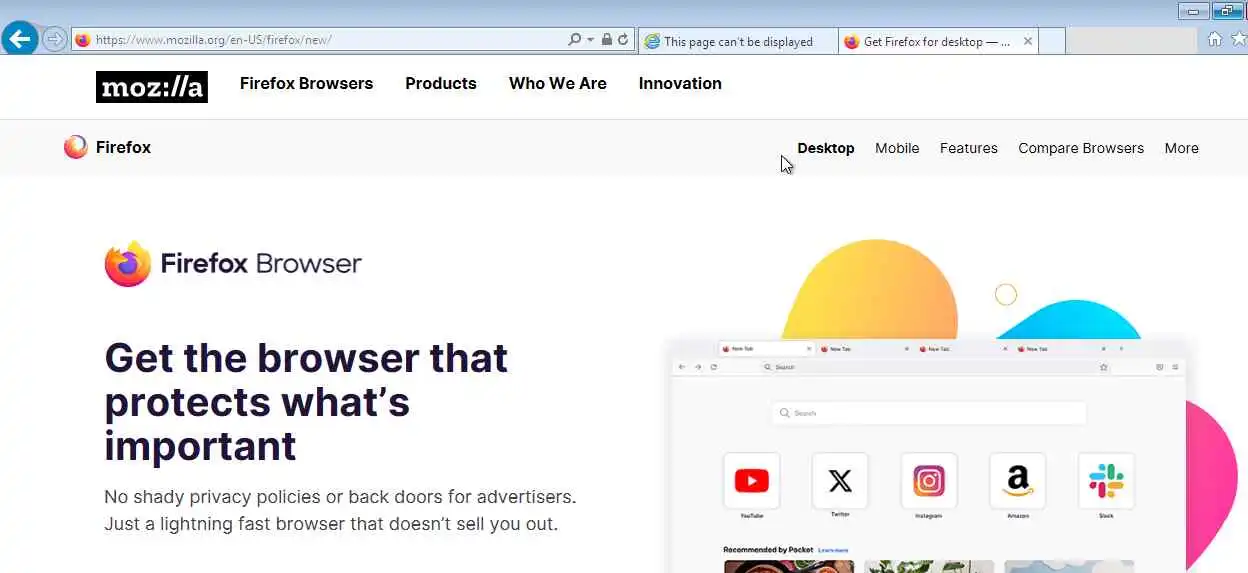Refresh the page with the reload icon
The height and width of the screenshot is (573, 1248).
tap(623, 40)
